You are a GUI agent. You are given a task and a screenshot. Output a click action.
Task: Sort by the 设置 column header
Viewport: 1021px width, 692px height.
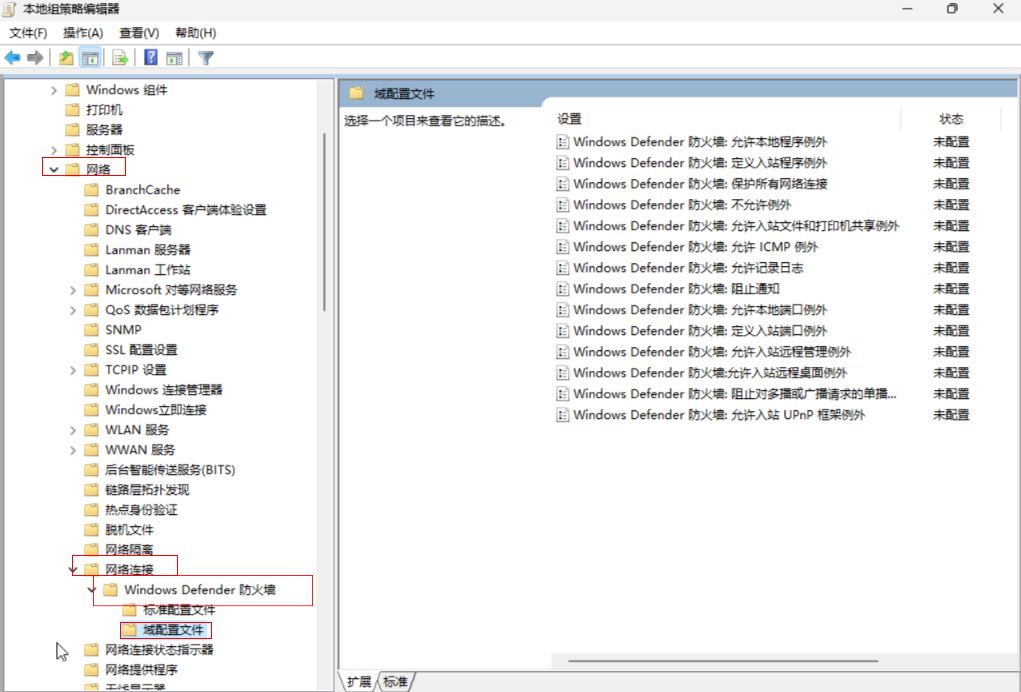point(569,118)
